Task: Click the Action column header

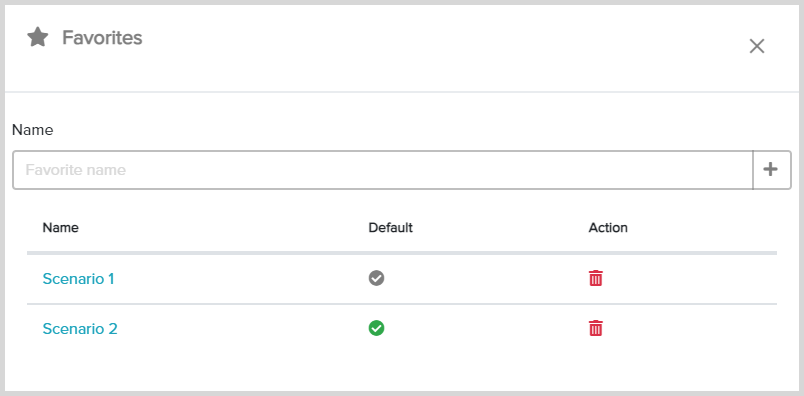Action: click(x=608, y=228)
